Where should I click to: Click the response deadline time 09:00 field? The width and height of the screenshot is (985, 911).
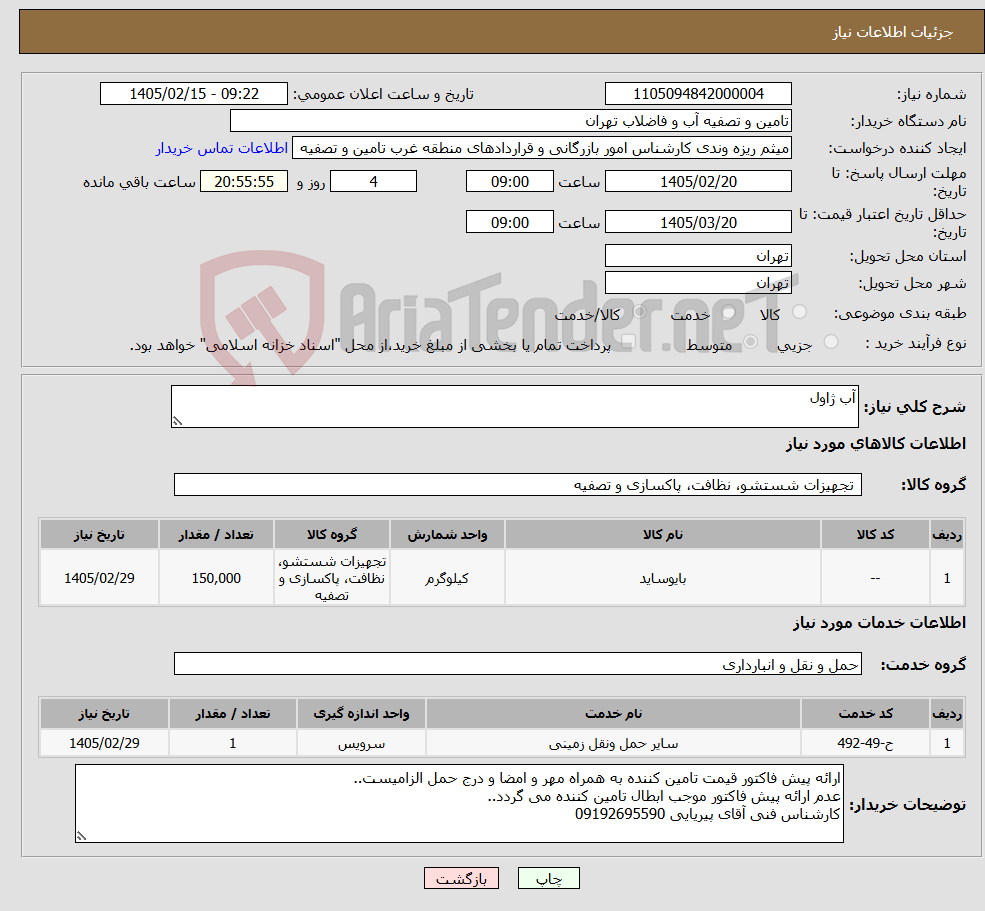(x=509, y=182)
